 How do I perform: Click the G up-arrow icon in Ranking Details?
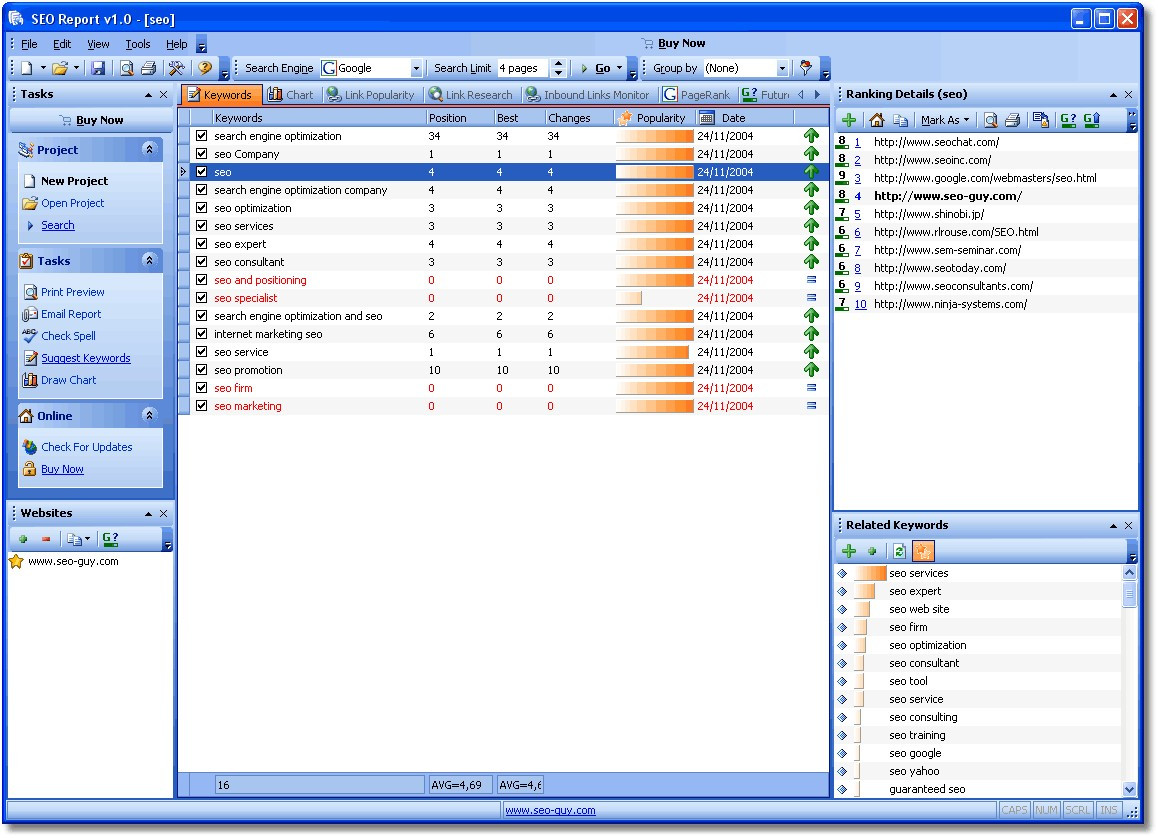click(x=1092, y=120)
